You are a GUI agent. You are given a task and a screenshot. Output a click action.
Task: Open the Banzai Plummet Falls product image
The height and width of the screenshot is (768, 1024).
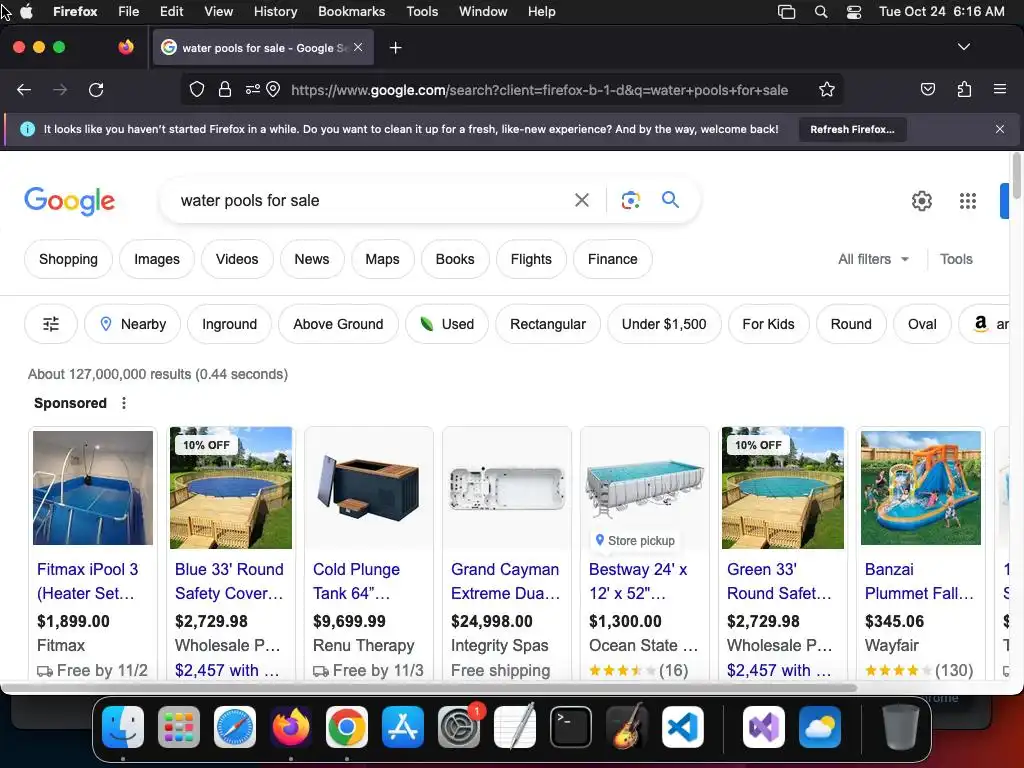tap(920, 487)
